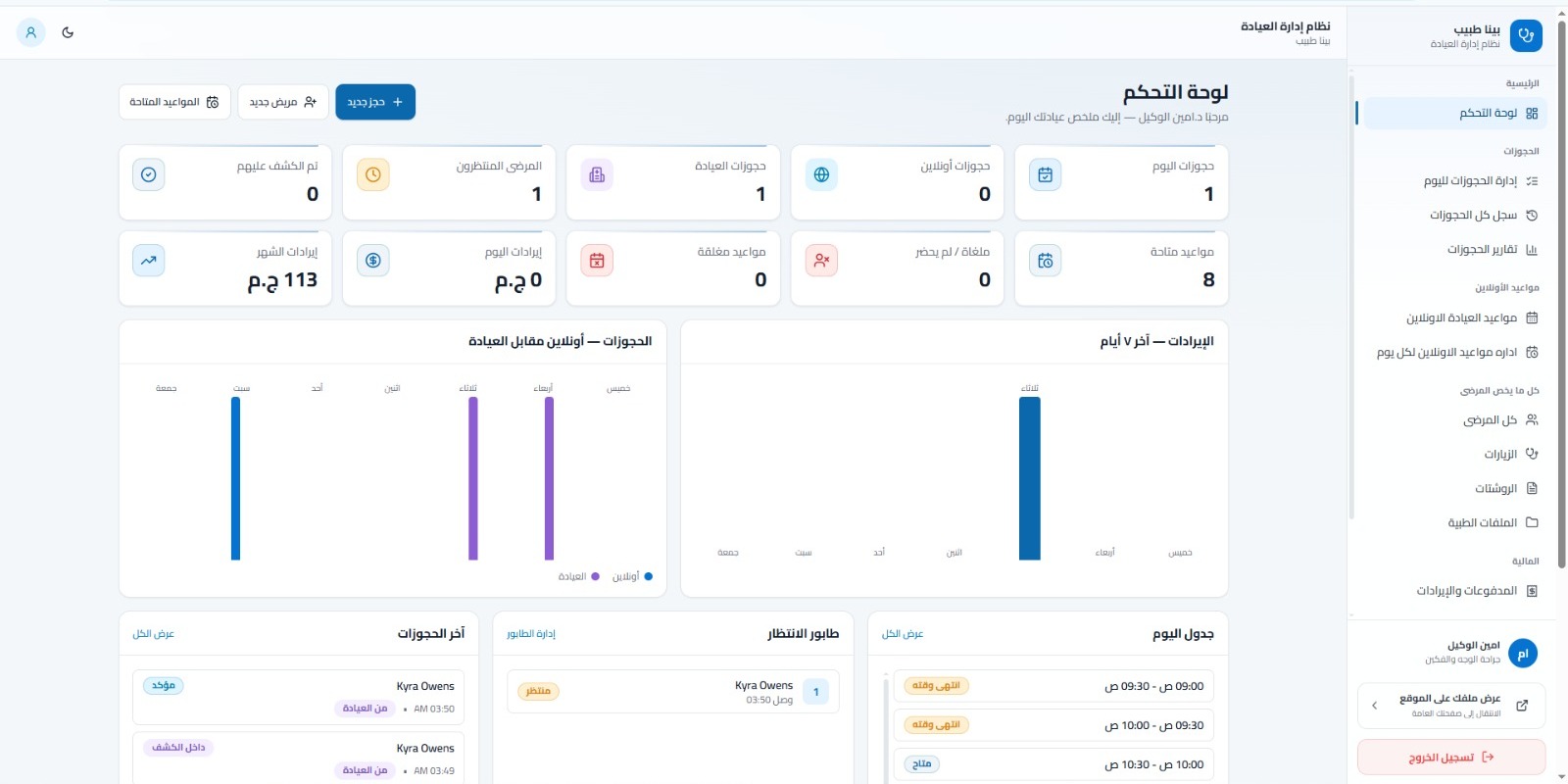Open اداره مواعيد الاونلاين لكل يوم
Viewport: 1568px width, 784px height.
click(x=1455, y=352)
